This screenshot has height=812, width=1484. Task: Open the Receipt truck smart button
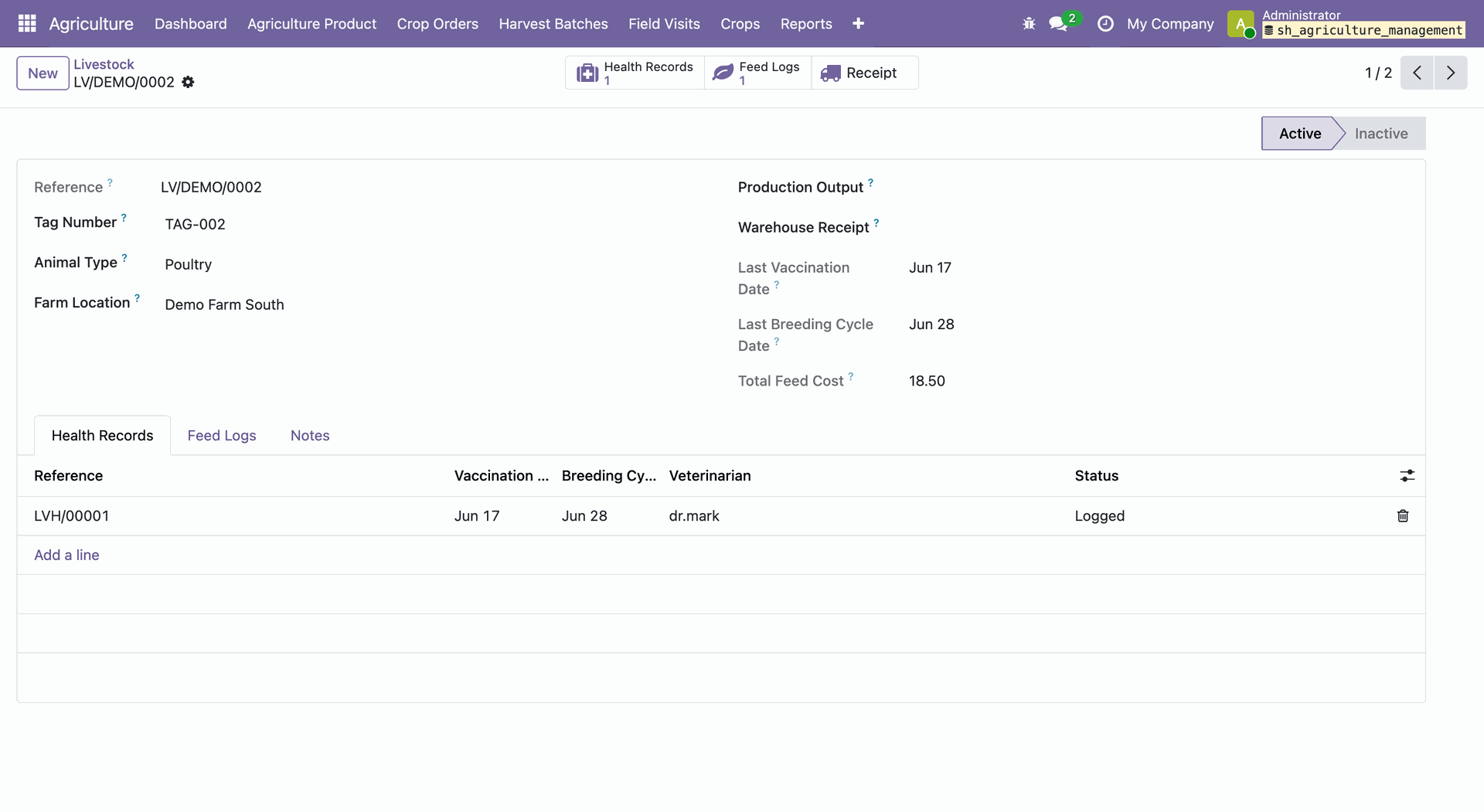pos(864,73)
